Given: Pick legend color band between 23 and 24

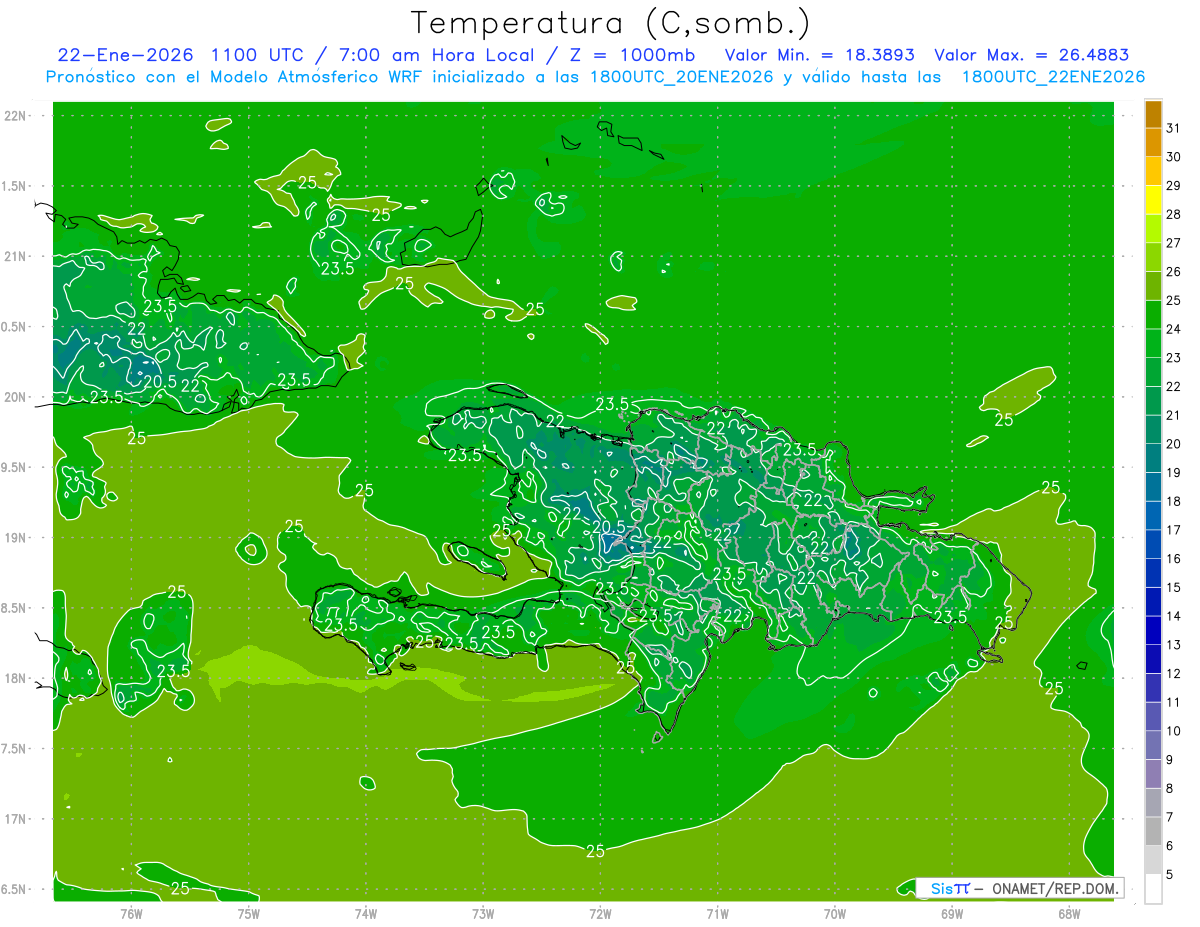Looking at the screenshot, I should pos(1153,343).
